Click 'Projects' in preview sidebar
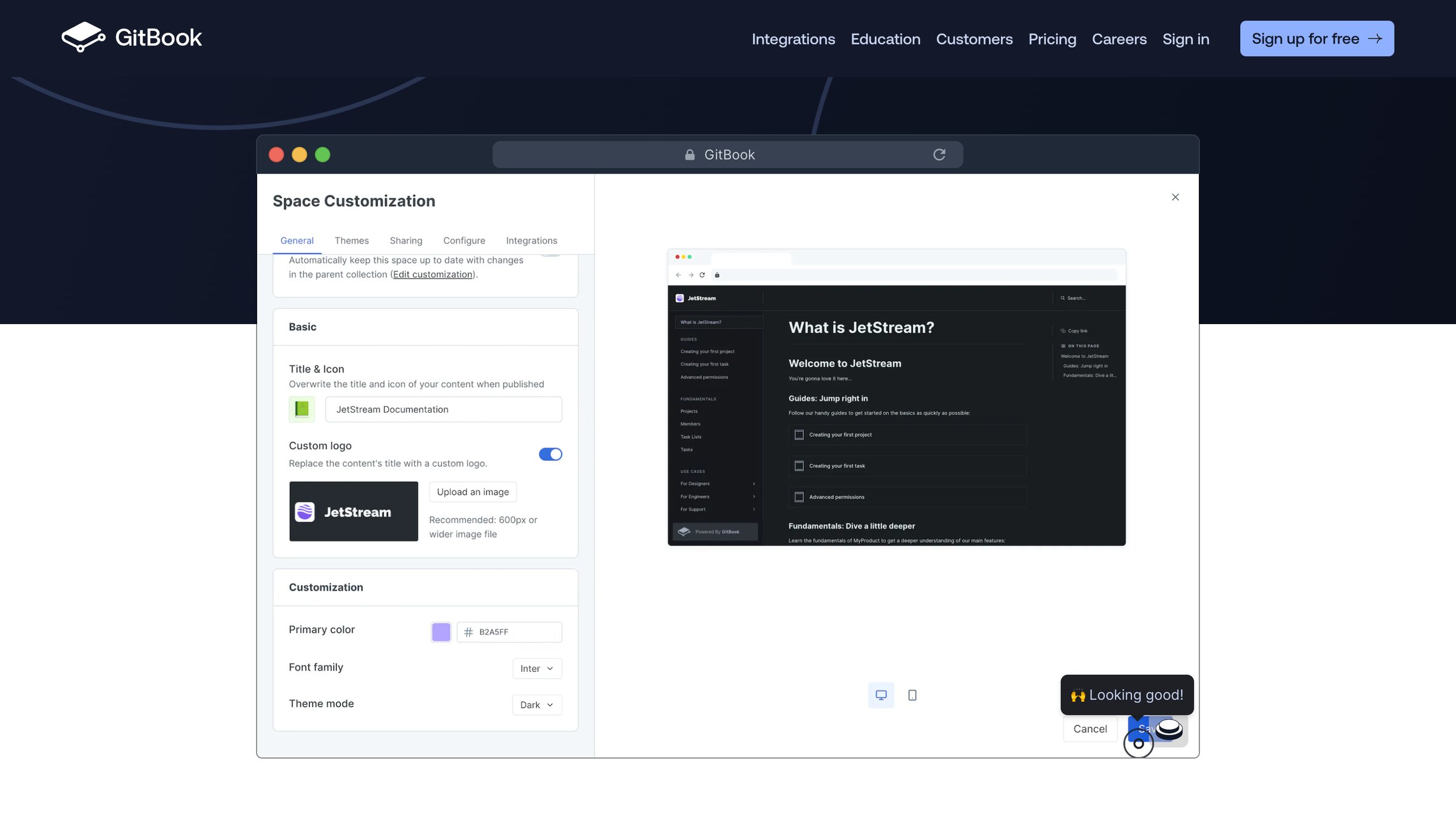Screen dimensions: 1456x837 click(x=689, y=411)
